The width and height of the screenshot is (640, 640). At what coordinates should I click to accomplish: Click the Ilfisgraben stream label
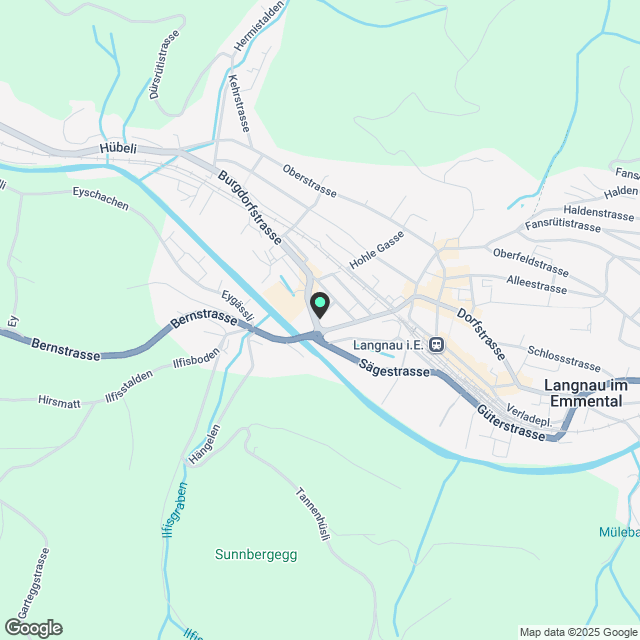(x=174, y=510)
